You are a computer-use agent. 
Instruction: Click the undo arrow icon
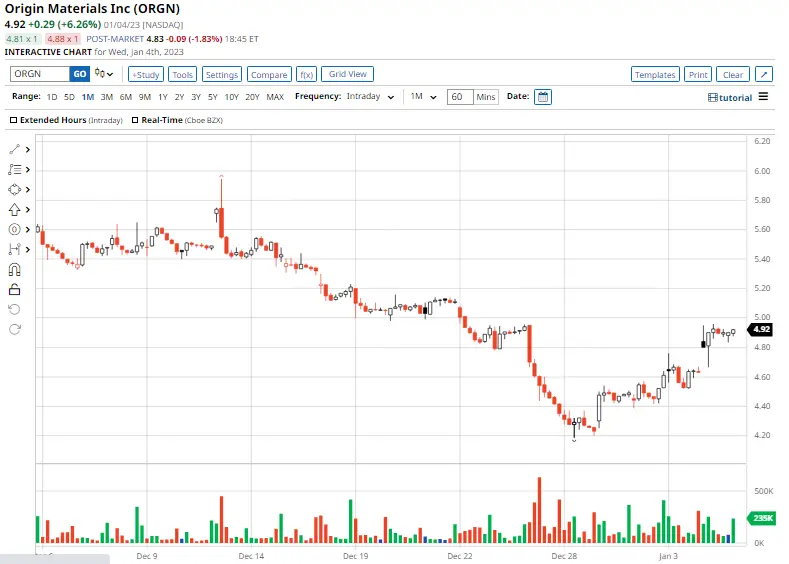pos(15,309)
